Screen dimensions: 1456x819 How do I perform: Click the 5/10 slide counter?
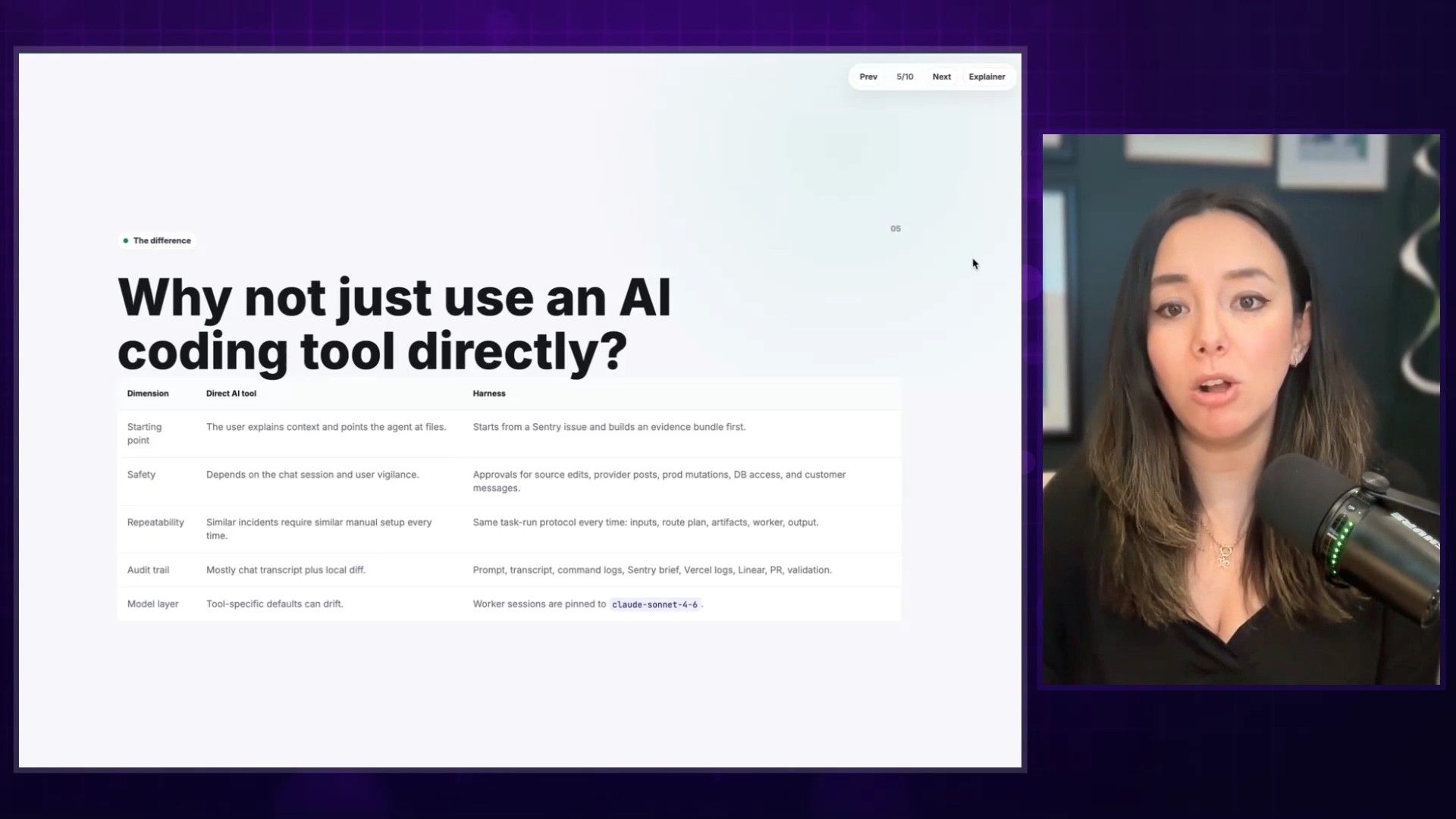tap(905, 77)
